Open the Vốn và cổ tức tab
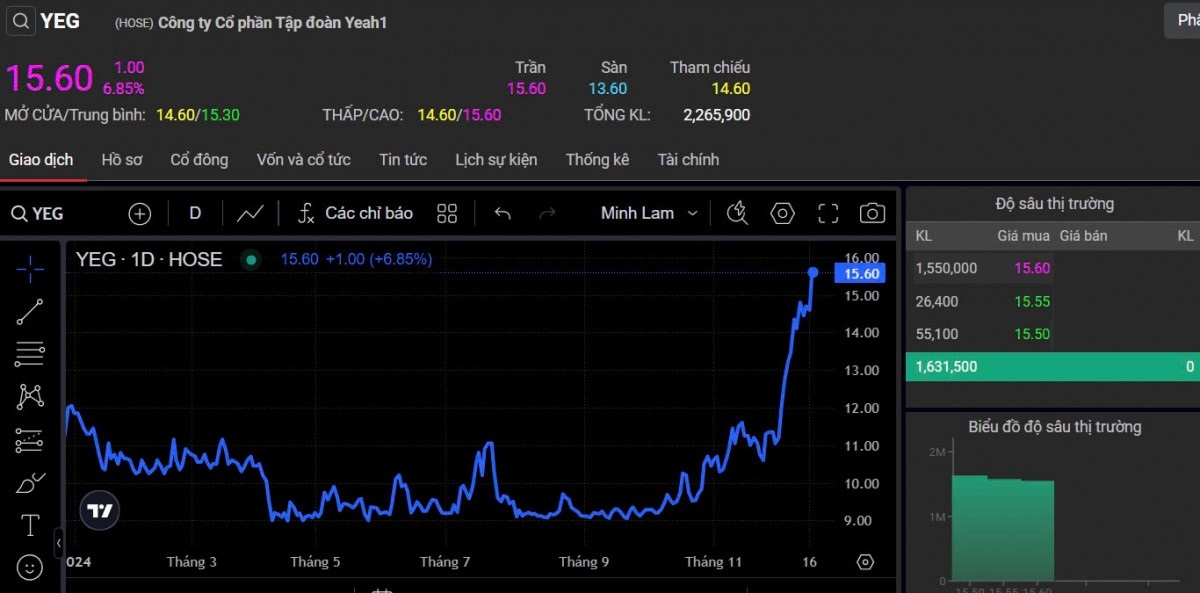1200x593 pixels. 303,159
